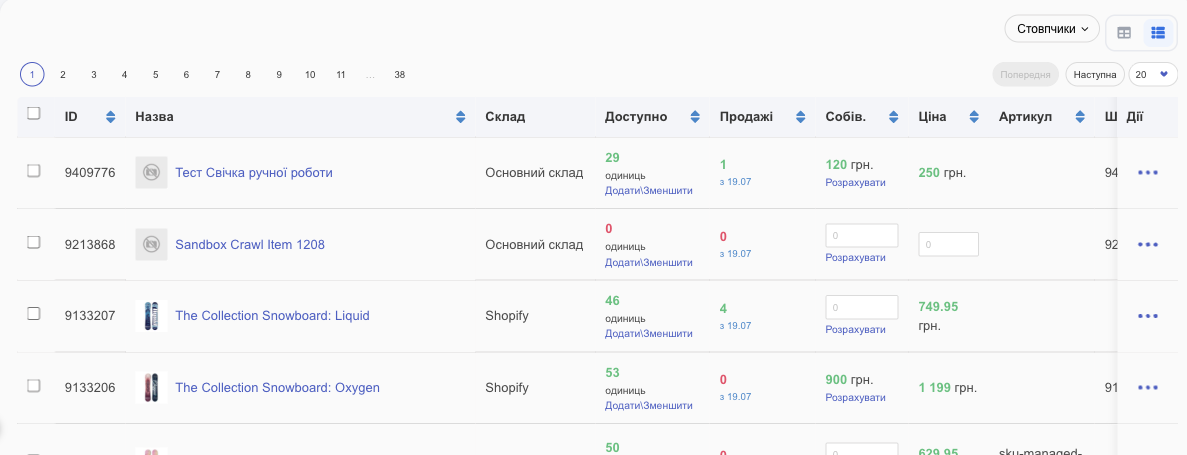Open the 20 per page dropdown
This screenshot has width=1187, height=455.
(x=1153, y=75)
